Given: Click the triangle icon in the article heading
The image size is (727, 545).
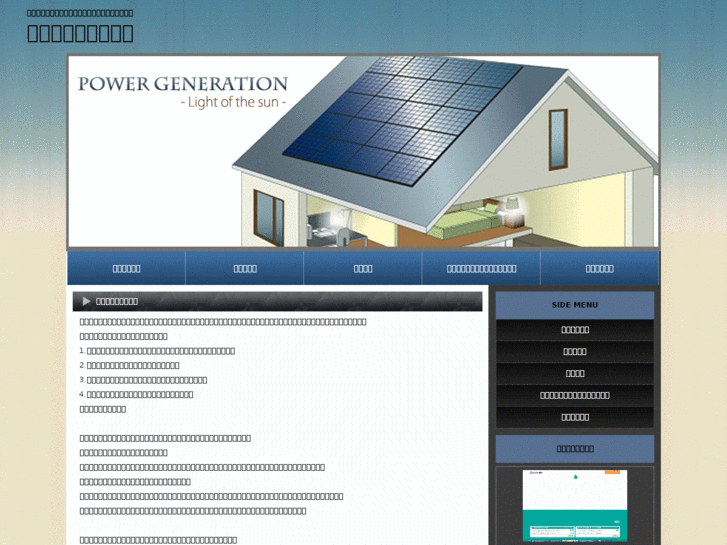Looking at the screenshot, I should tap(86, 301).
